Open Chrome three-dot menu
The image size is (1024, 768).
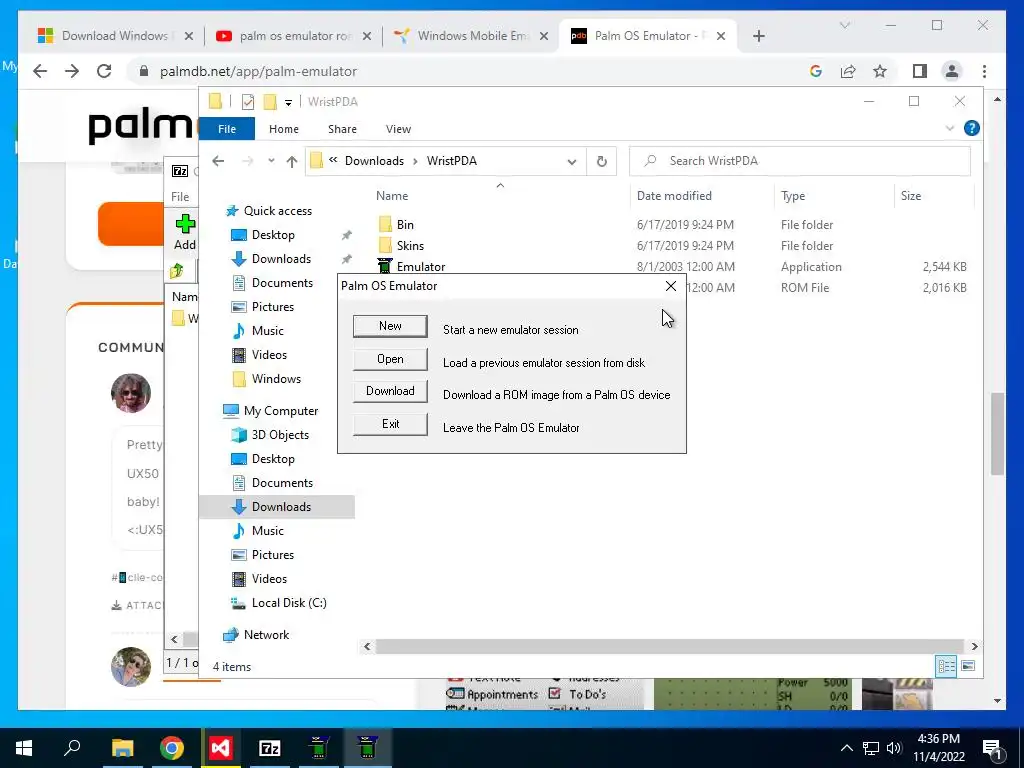[984, 71]
